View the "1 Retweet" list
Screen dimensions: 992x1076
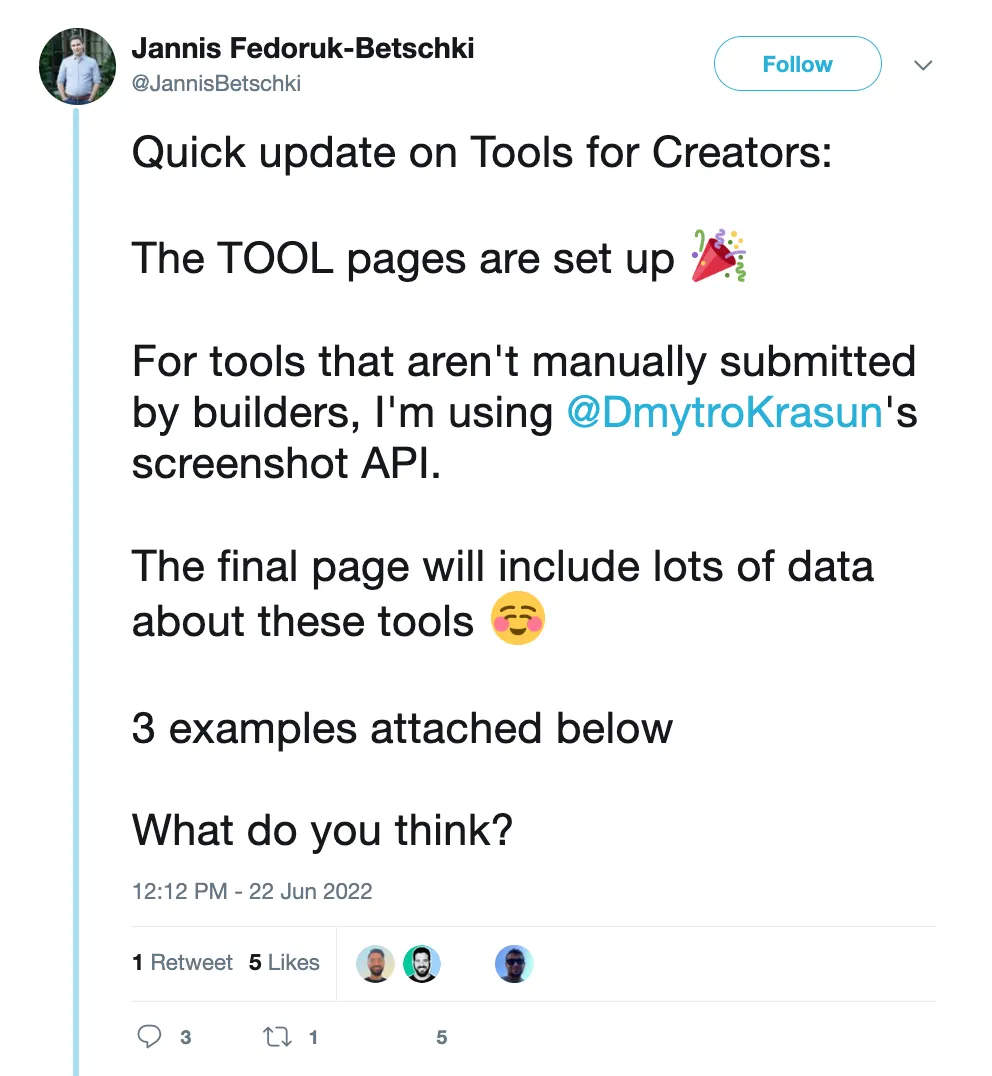point(182,962)
